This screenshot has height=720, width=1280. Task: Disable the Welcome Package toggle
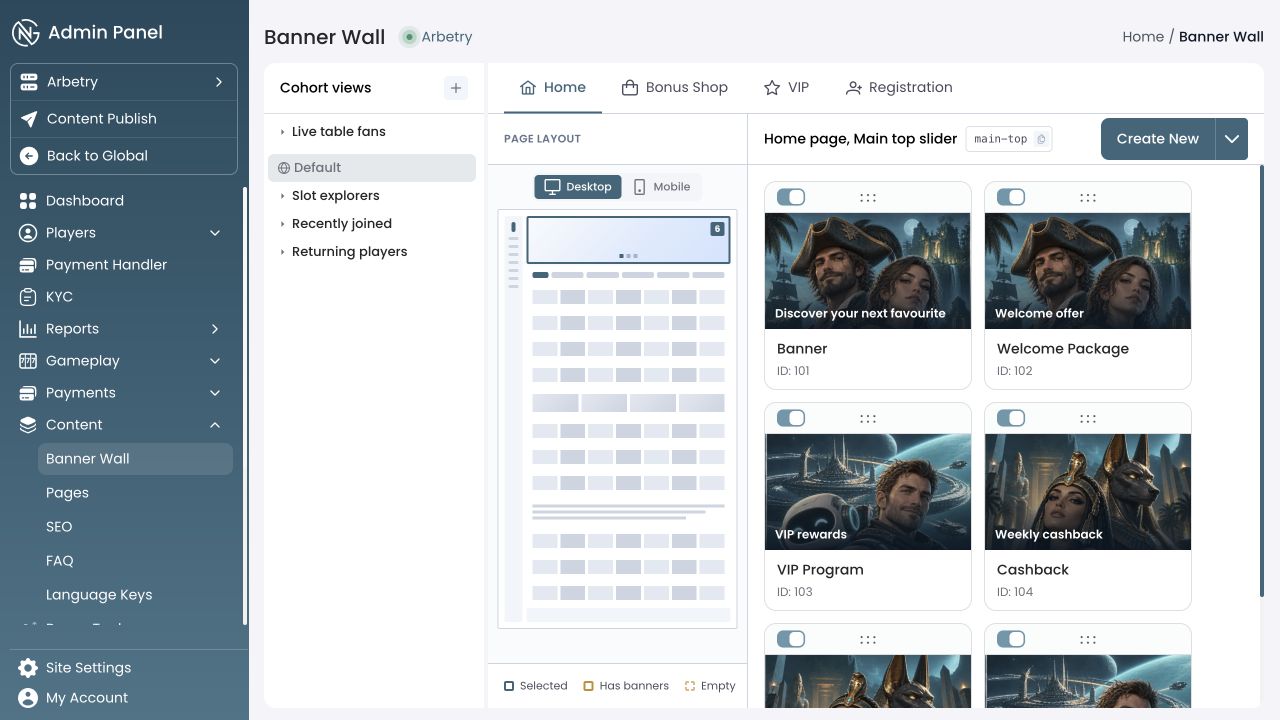tap(1011, 197)
